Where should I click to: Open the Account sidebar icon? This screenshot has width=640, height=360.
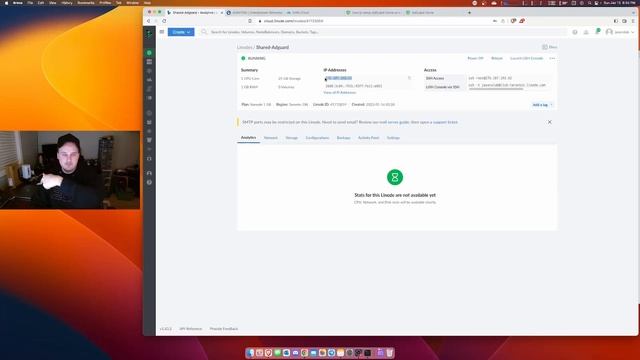[149, 173]
